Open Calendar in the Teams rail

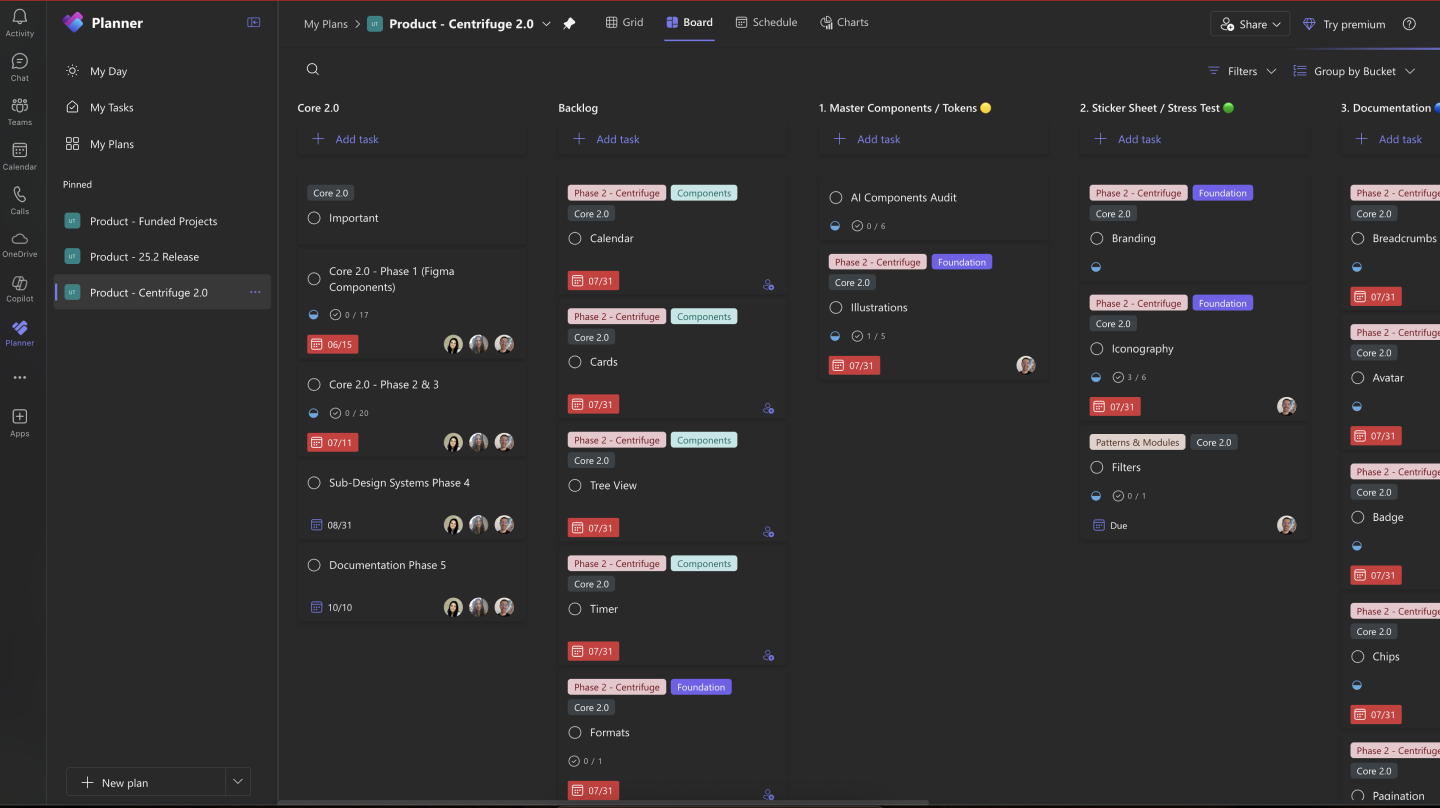pos(20,156)
